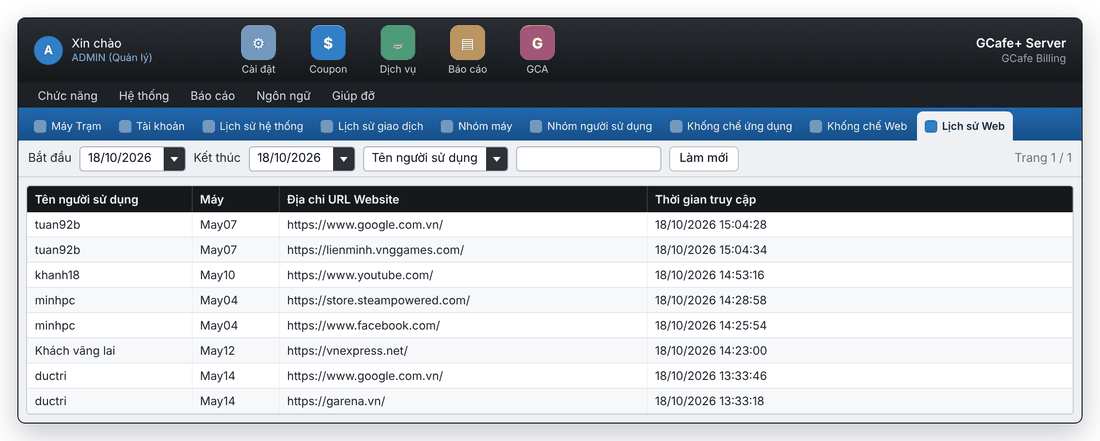Switch to the Lịch sử giao dịch tab
Screen dimensions: 1100x441
point(373,126)
